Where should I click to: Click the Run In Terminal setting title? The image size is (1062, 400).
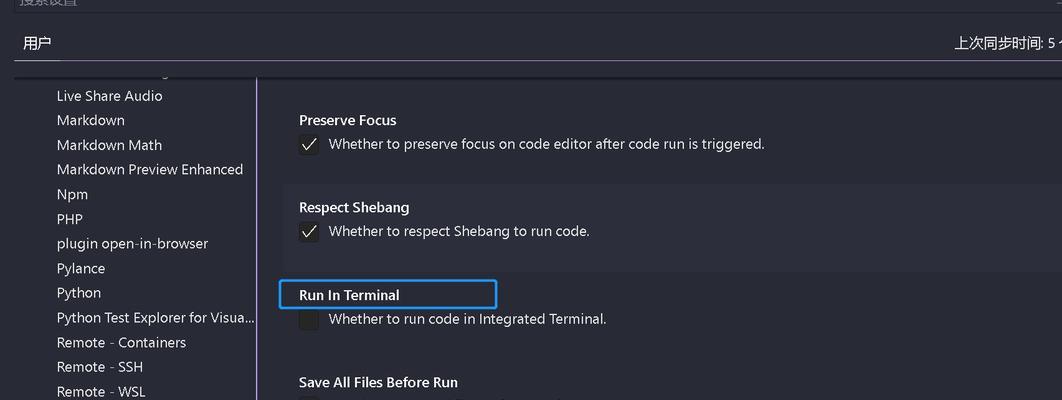[x=349, y=295]
